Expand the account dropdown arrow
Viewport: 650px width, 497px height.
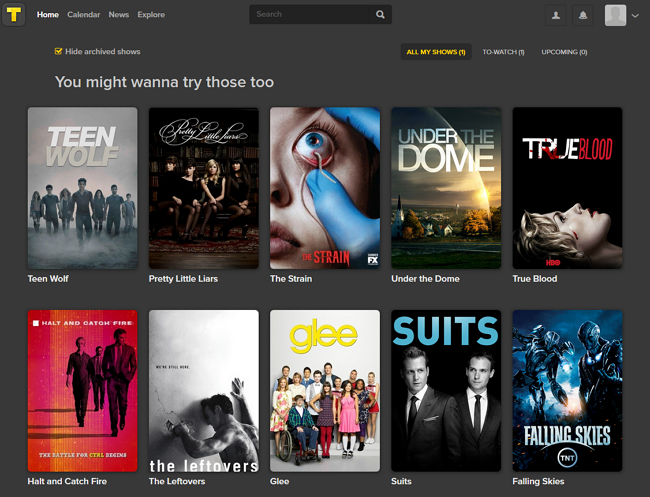click(635, 16)
